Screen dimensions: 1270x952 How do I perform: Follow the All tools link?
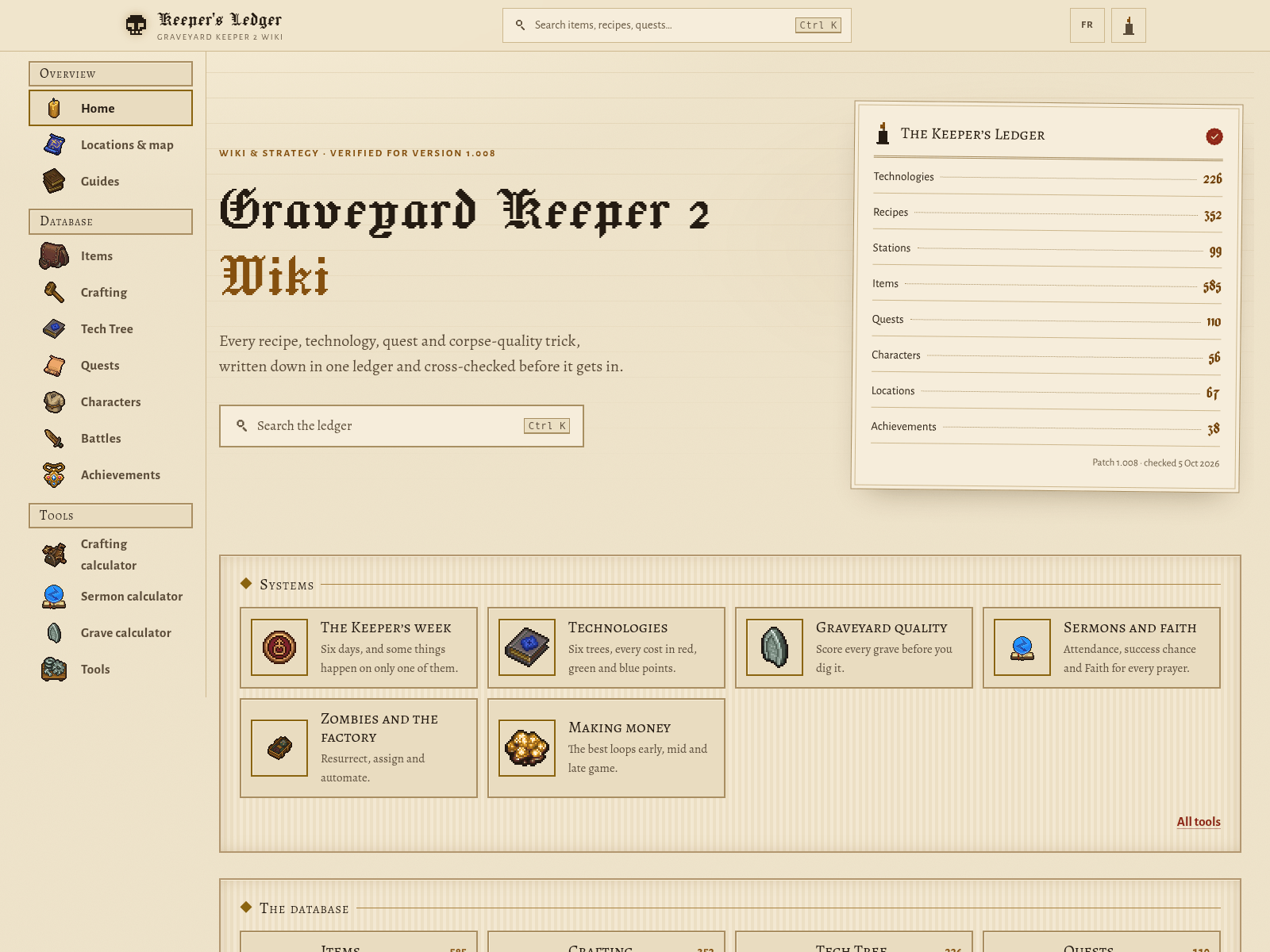1199,822
